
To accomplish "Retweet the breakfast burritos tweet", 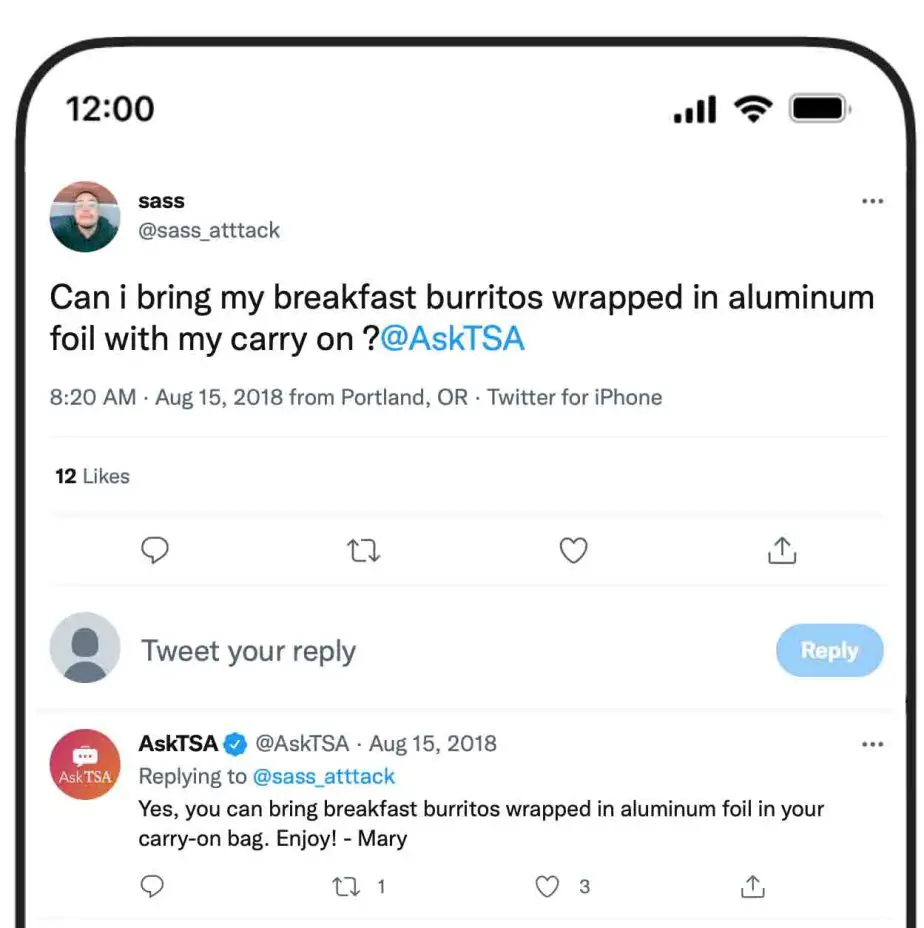I will (363, 550).
